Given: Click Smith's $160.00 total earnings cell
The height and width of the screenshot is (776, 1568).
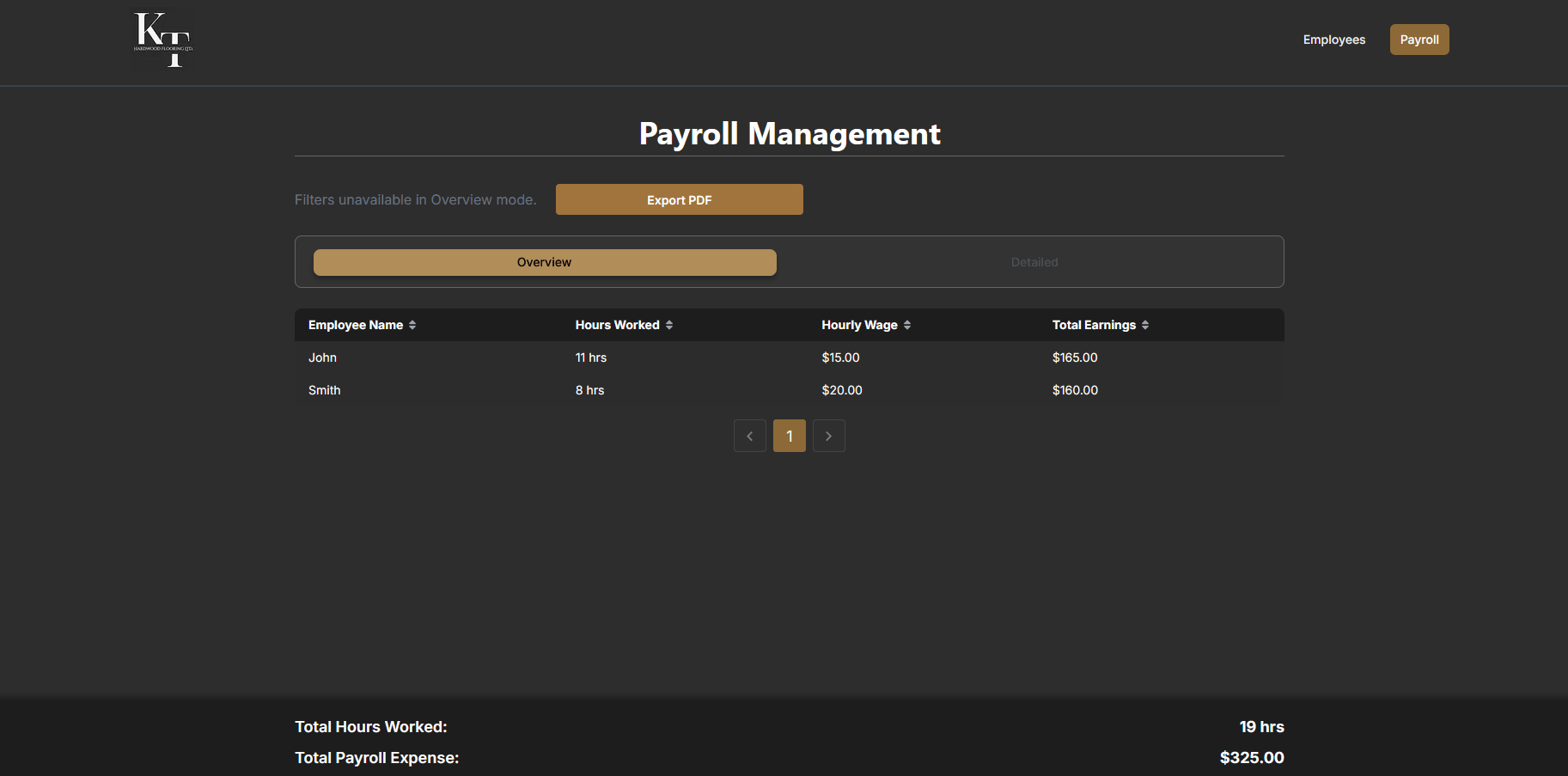Looking at the screenshot, I should 1075,390.
